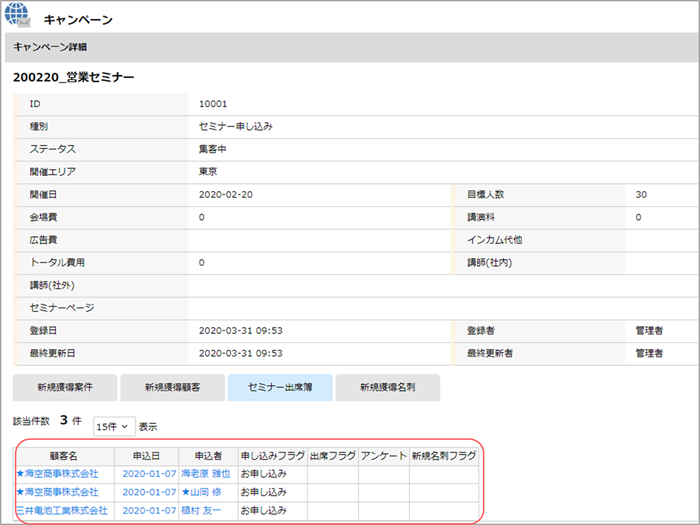The image size is (700, 525).
Task: Open 2020-01-07 date link in 植村 友一 row
Action: (149, 510)
